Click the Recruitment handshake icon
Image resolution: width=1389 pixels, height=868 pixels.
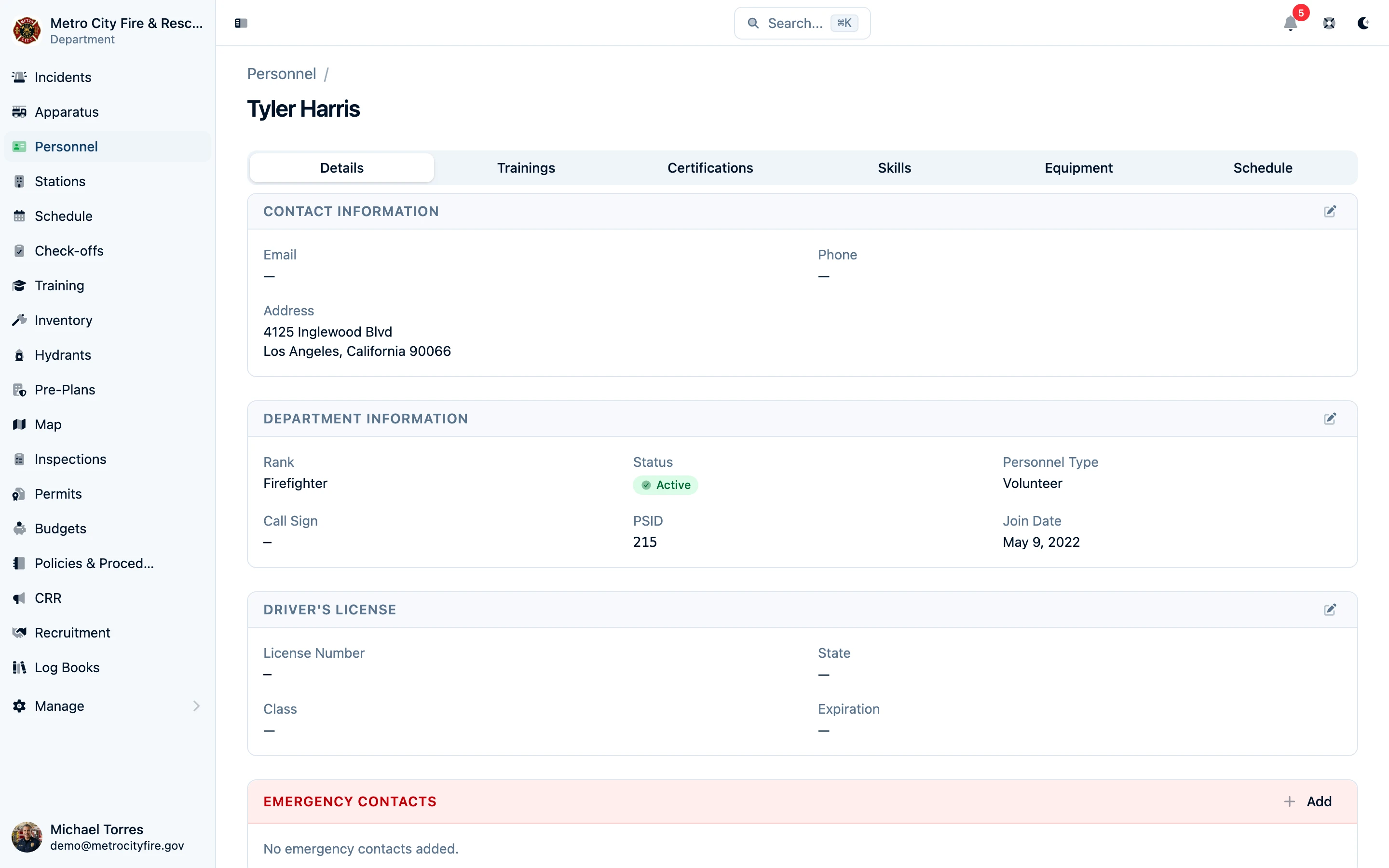(x=19, y=633)
